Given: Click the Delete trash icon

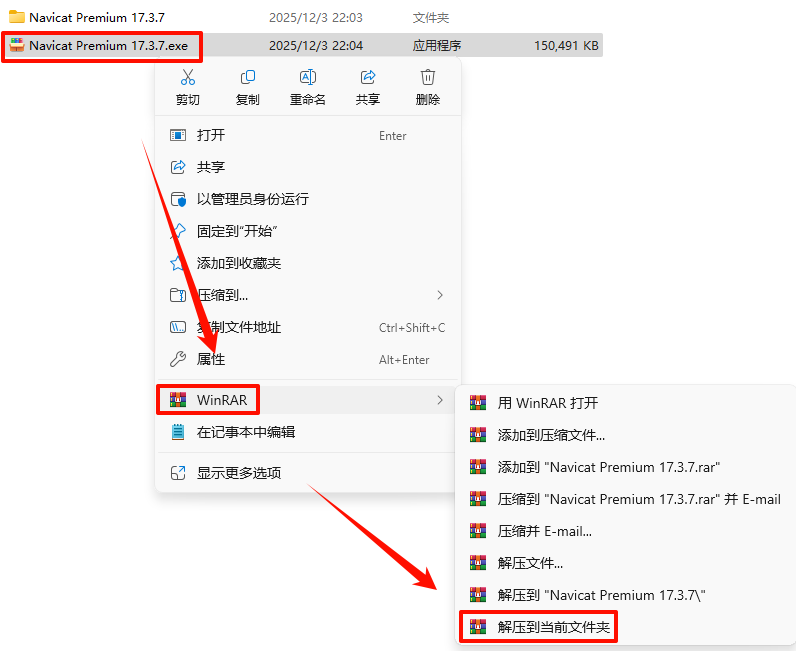Looking at the screenshot, I should point(428,77).
